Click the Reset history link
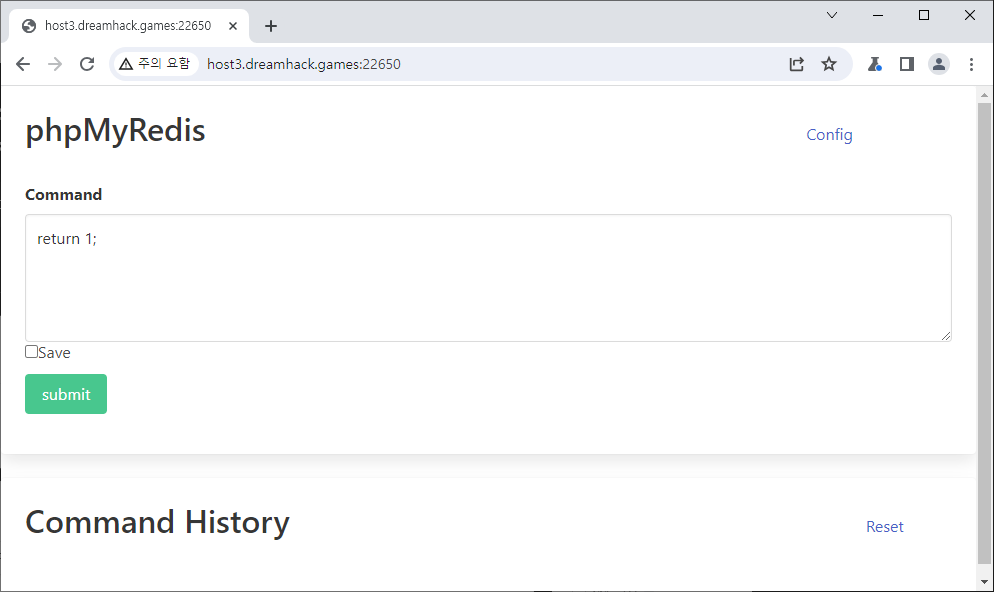The height and width of the screenshot is (592, 994). point(884,527)
